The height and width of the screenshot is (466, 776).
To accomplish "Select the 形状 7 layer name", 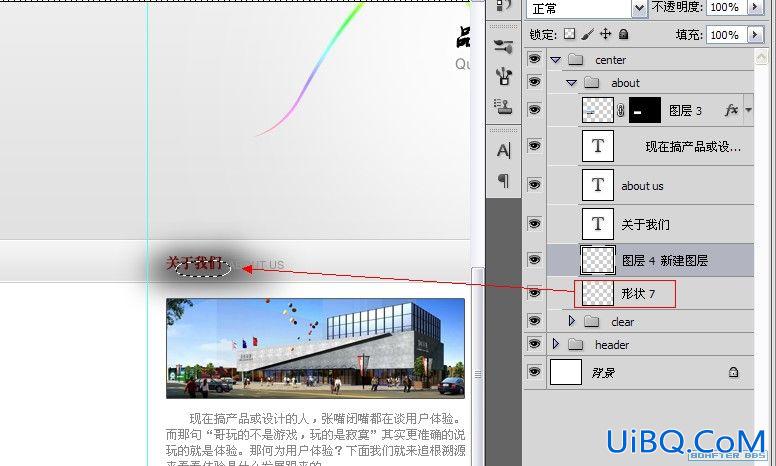I will tap(638, 294).
